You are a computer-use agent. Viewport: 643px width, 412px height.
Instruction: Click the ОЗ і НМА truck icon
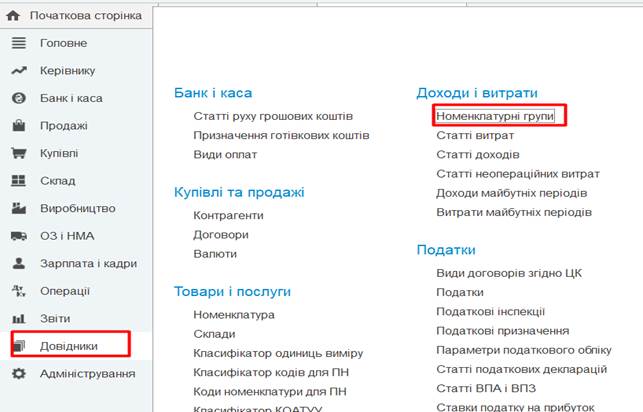click(17, 236)
